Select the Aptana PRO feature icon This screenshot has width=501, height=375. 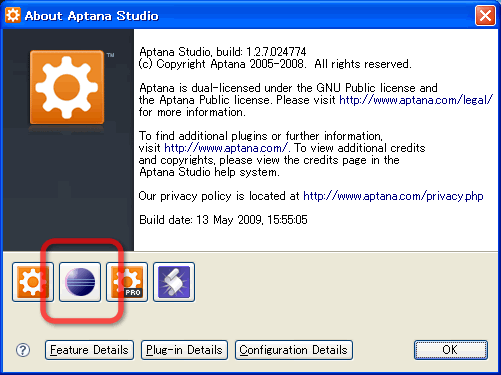click(x=127, y=282)
